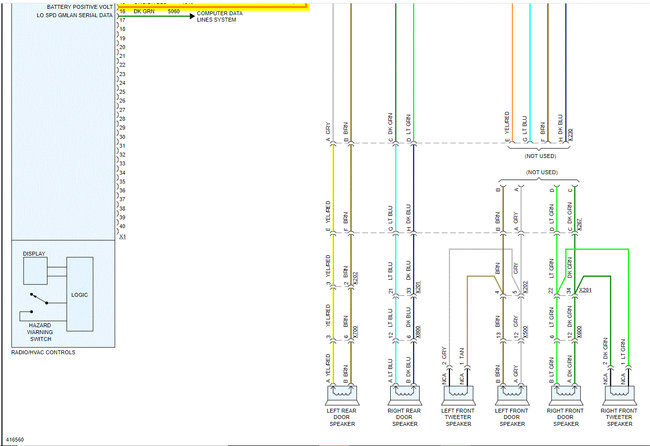This screenshot has width=650, height=446.
Task: Click the LEFT FRONT DOOR SPEAKER caption
Action: [512, 417]
